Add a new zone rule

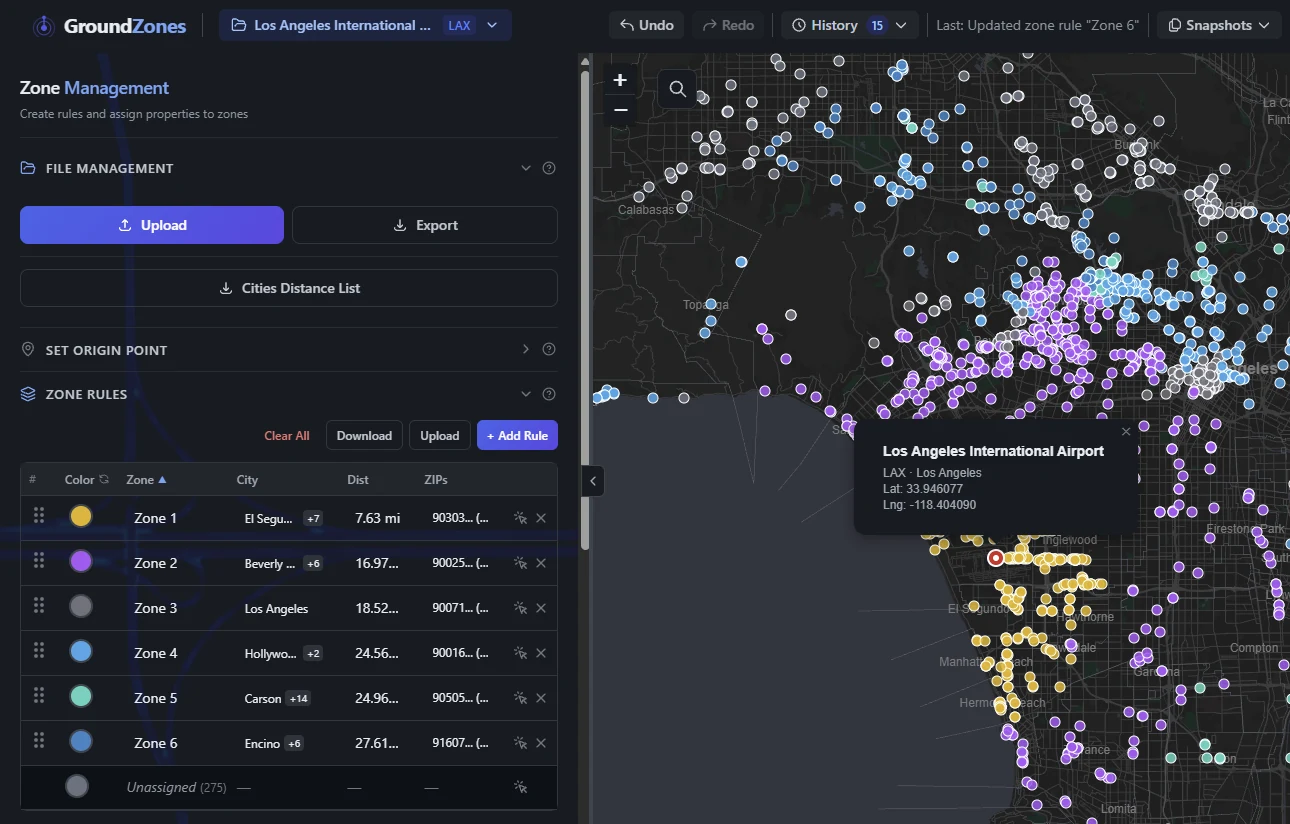[517, 435]
